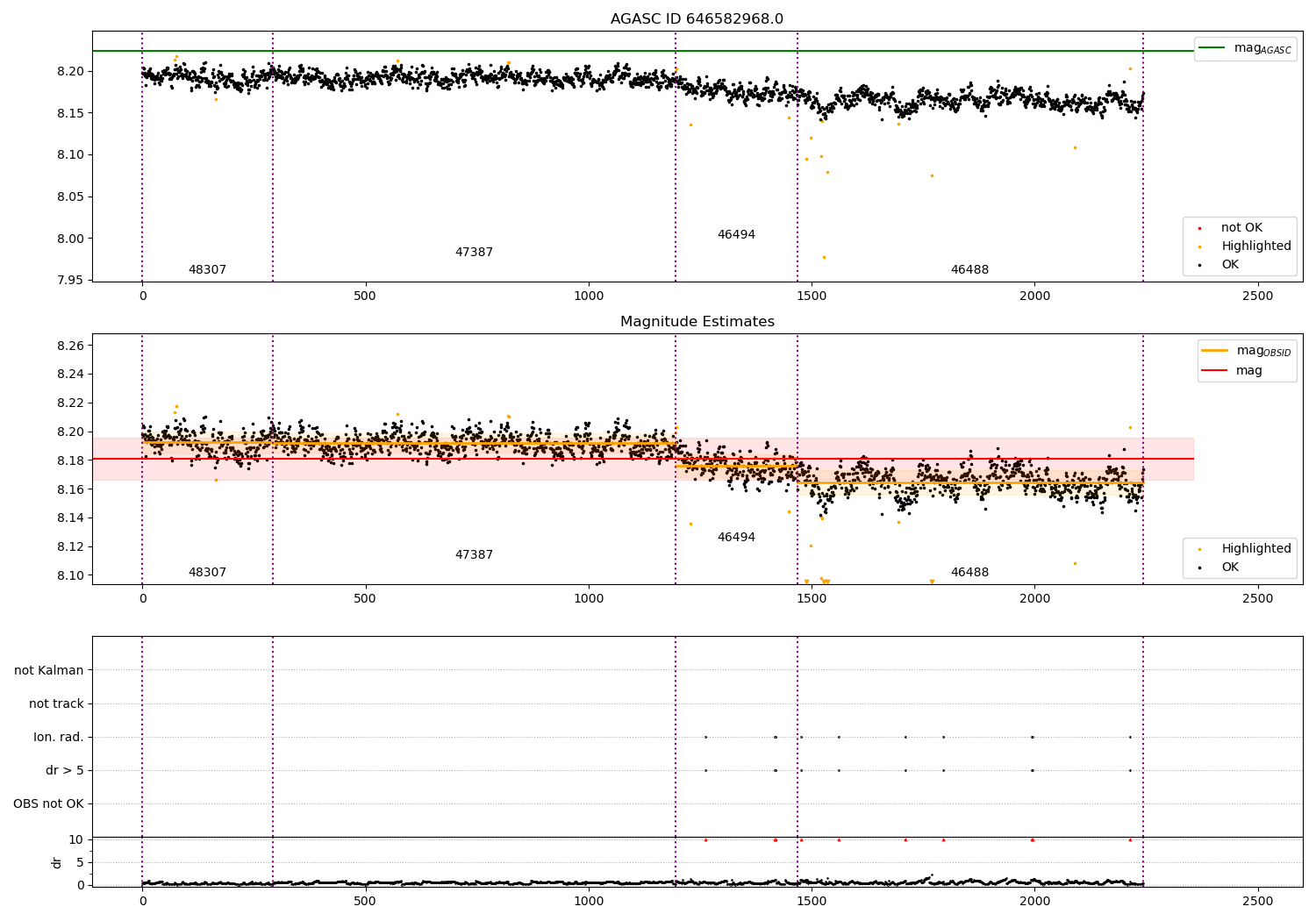Click y-axis tick 8.24 in middle plot
This screenshot has width=1316, height=921.
(71, 375)
